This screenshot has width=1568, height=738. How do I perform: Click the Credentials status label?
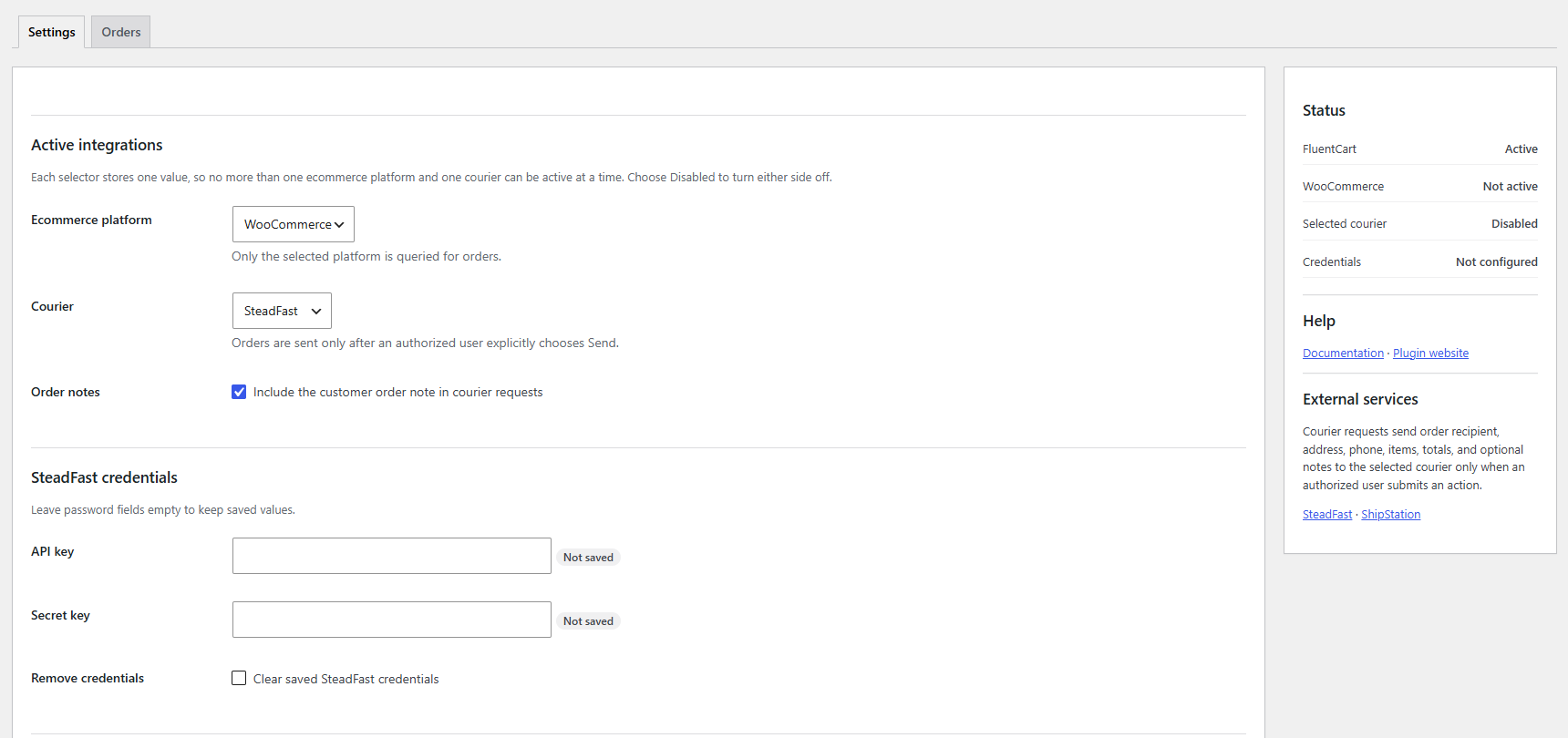click(x=1332, y=262)
